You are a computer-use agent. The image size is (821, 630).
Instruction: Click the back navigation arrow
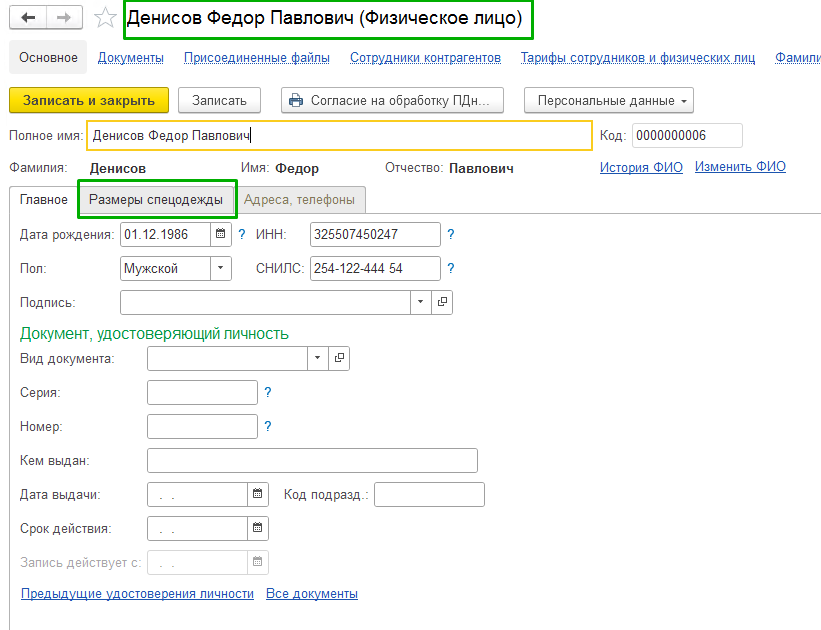28,18
